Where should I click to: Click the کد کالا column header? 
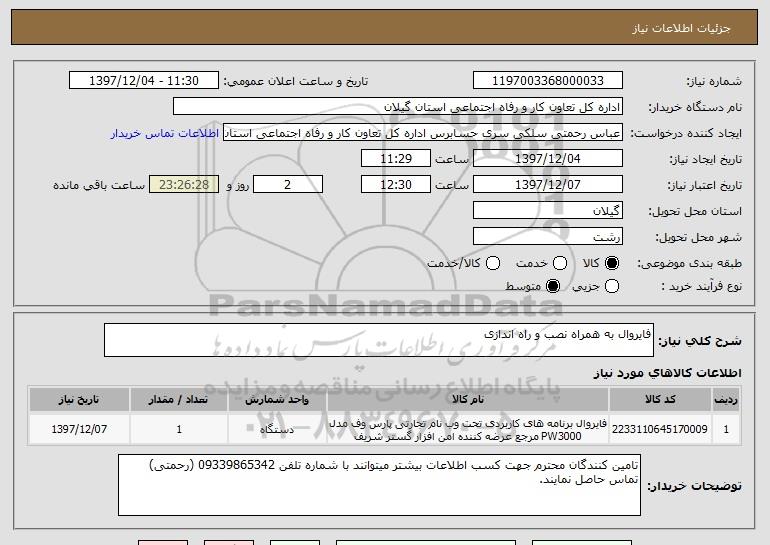tap(660, 400)
